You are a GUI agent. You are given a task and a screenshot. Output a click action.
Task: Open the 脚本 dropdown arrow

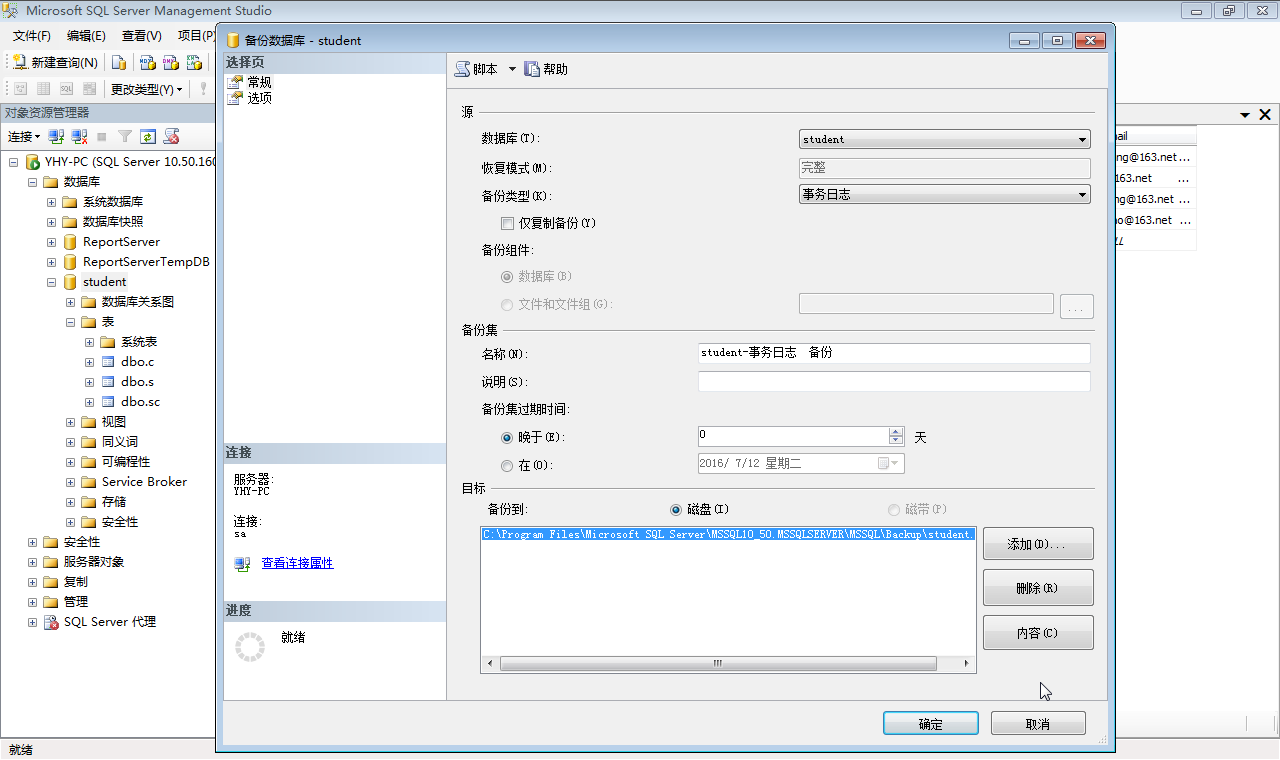512,69
